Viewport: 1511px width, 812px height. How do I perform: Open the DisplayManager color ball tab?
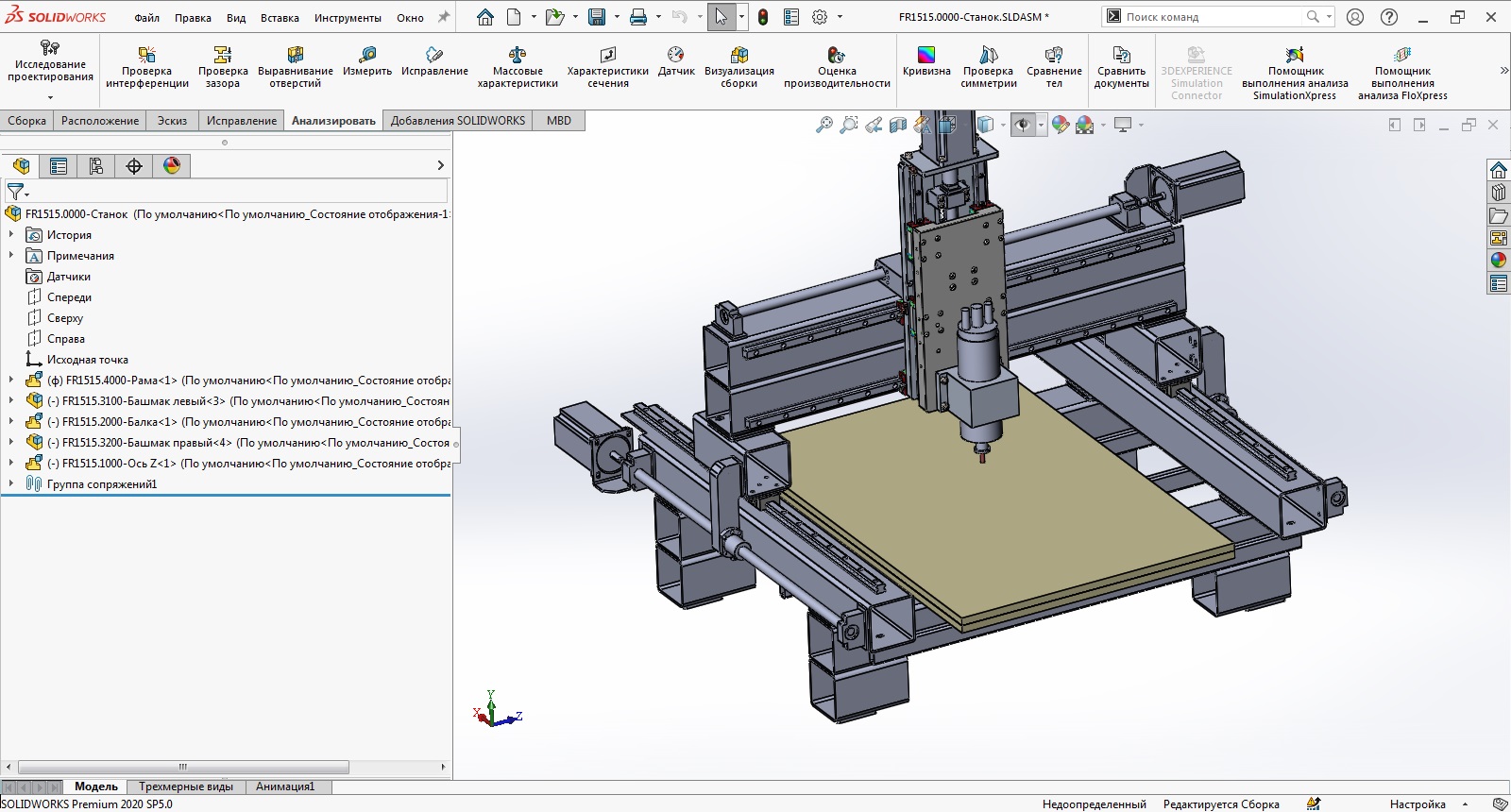tap(172, 166)
